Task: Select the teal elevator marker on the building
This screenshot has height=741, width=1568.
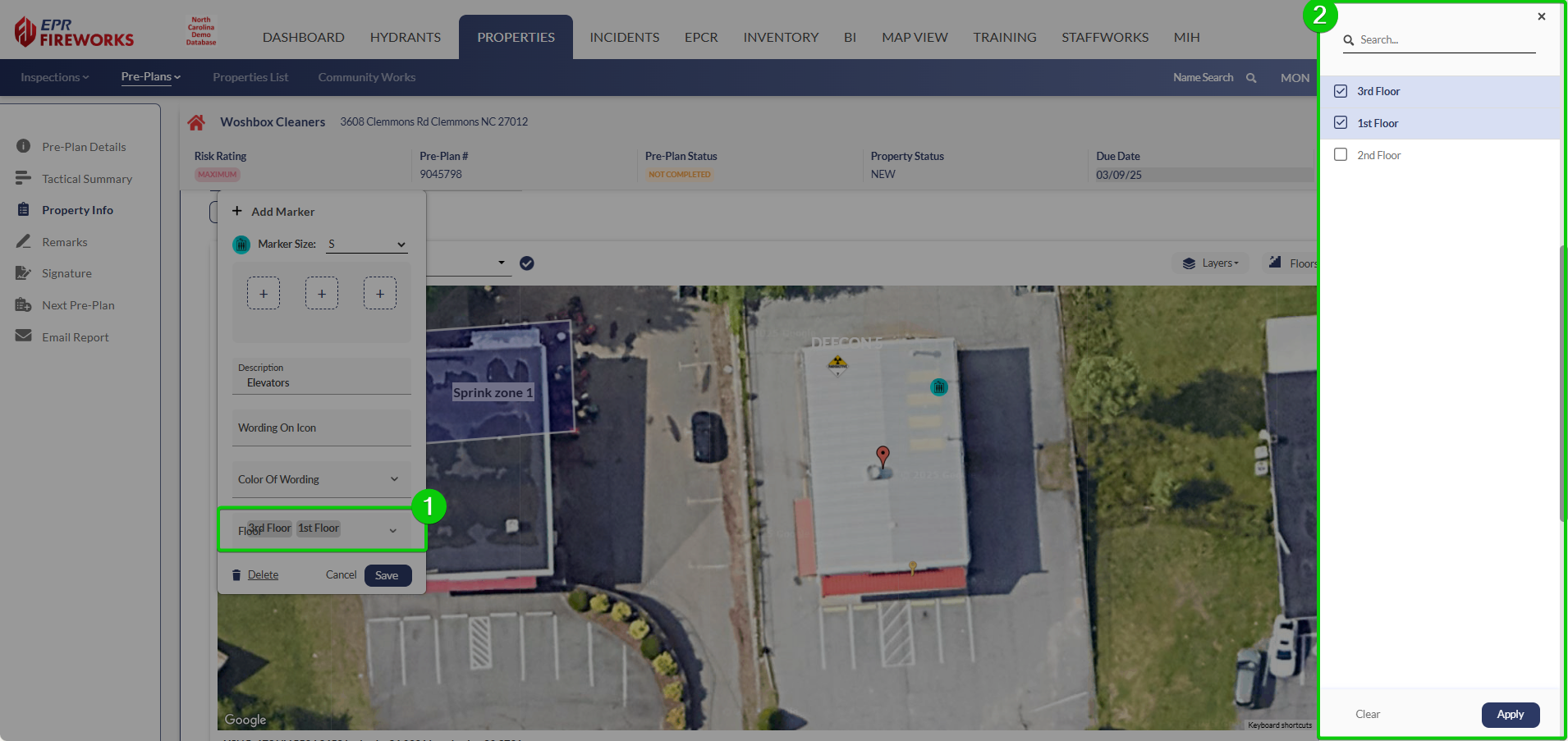Action: 939,387
